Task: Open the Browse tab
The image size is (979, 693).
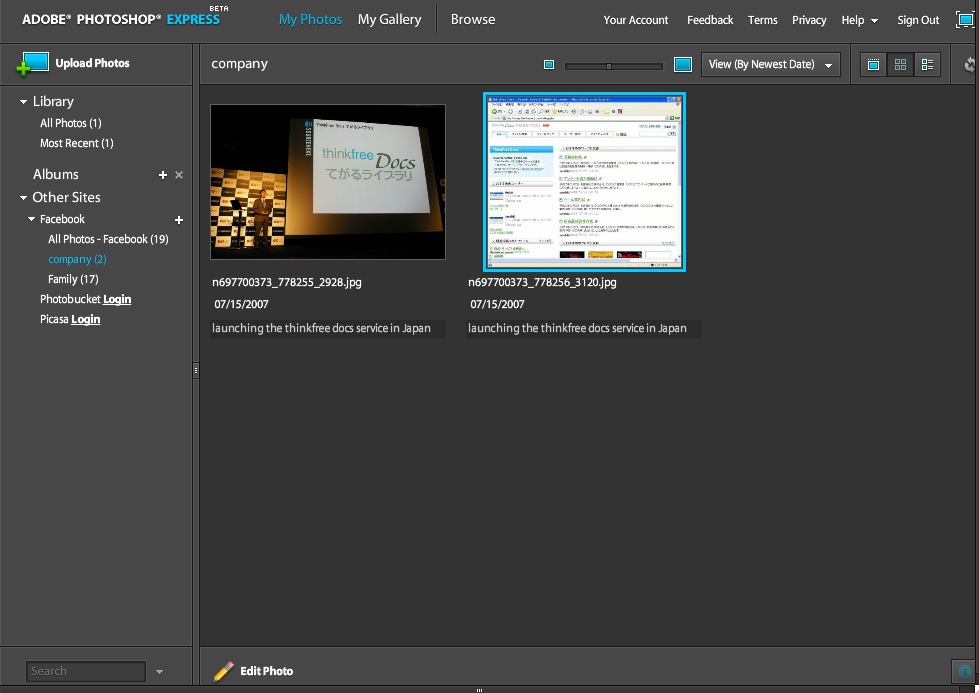Action: click(x=473, y=19)
